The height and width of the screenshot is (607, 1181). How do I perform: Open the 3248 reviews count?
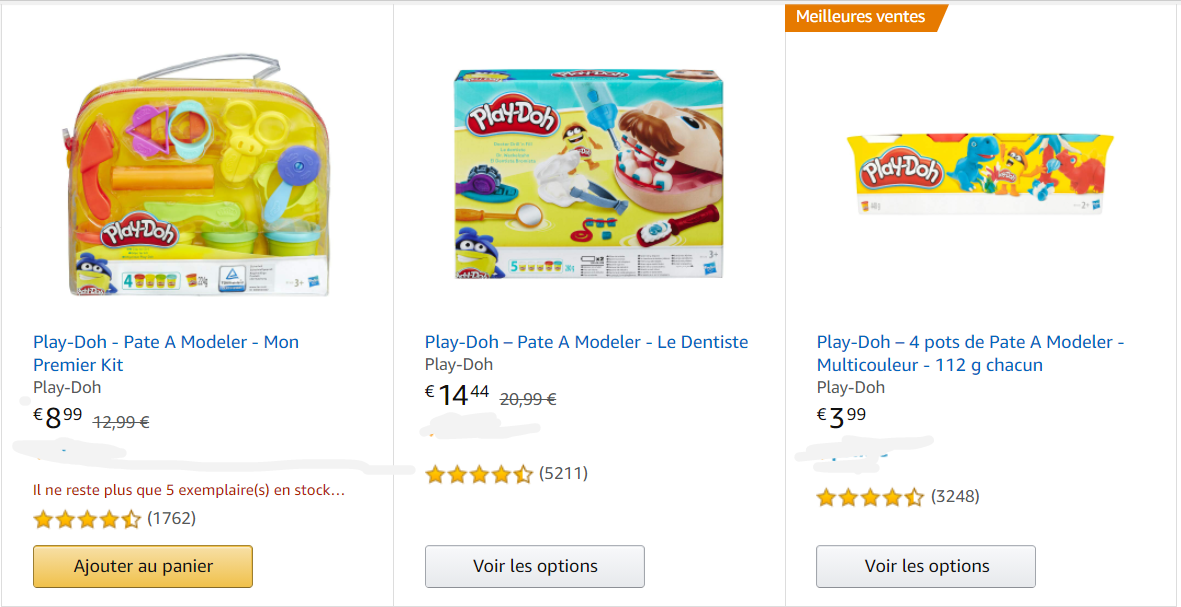955,496
